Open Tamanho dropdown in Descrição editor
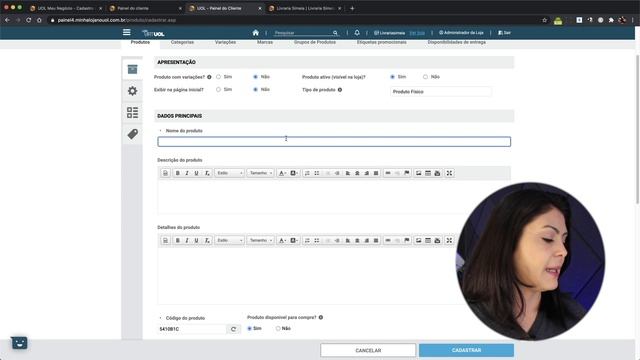This screenshot has width=640, height=360. click(x=260, y=173)
